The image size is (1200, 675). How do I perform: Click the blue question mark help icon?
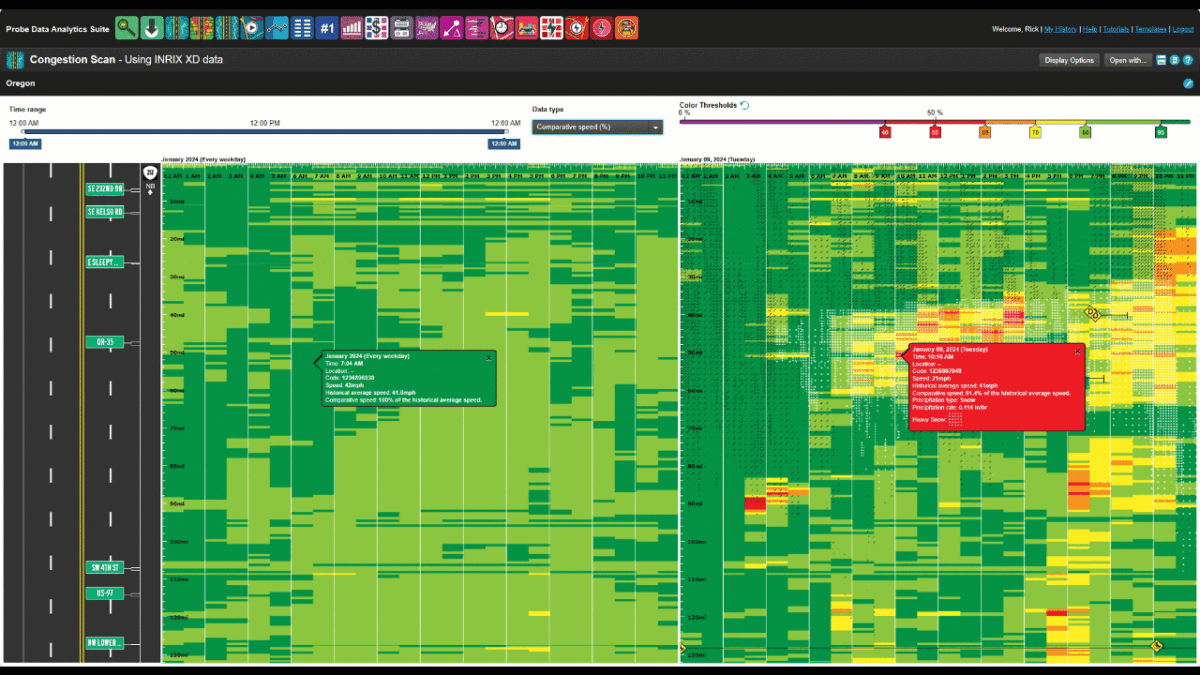(x=1187, y=60)
